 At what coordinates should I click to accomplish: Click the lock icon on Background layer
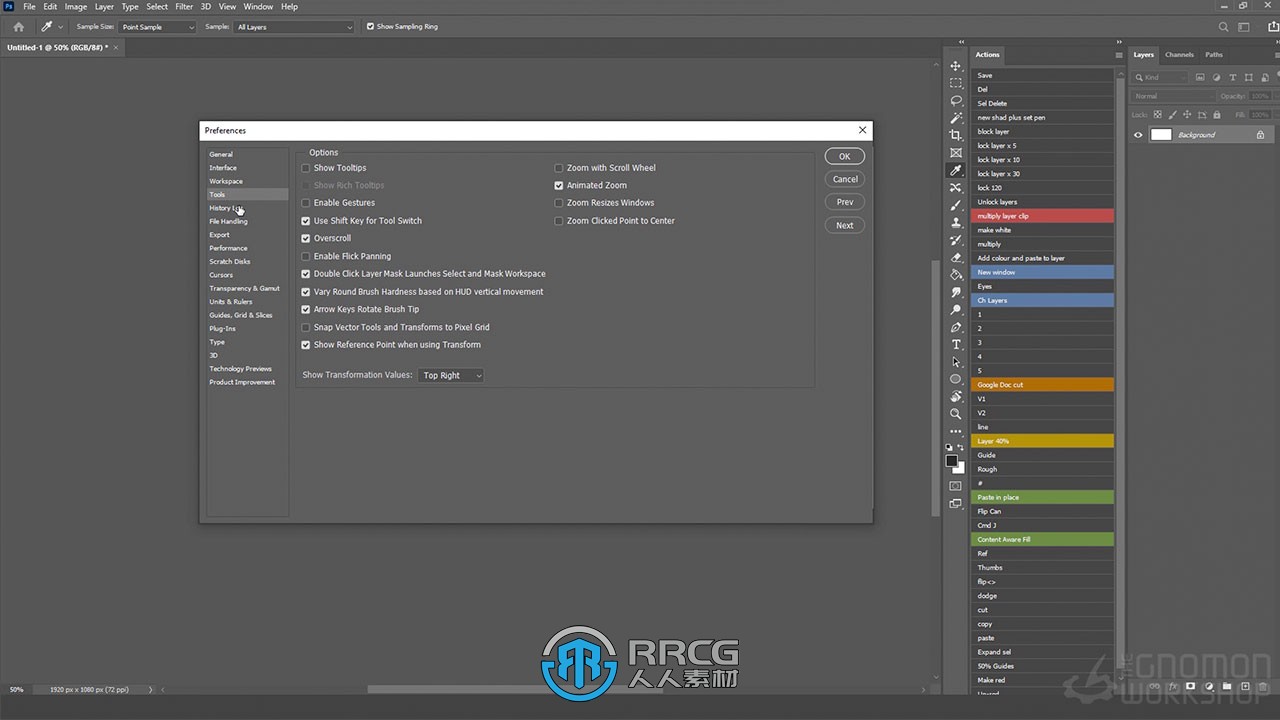[1260, 135]
